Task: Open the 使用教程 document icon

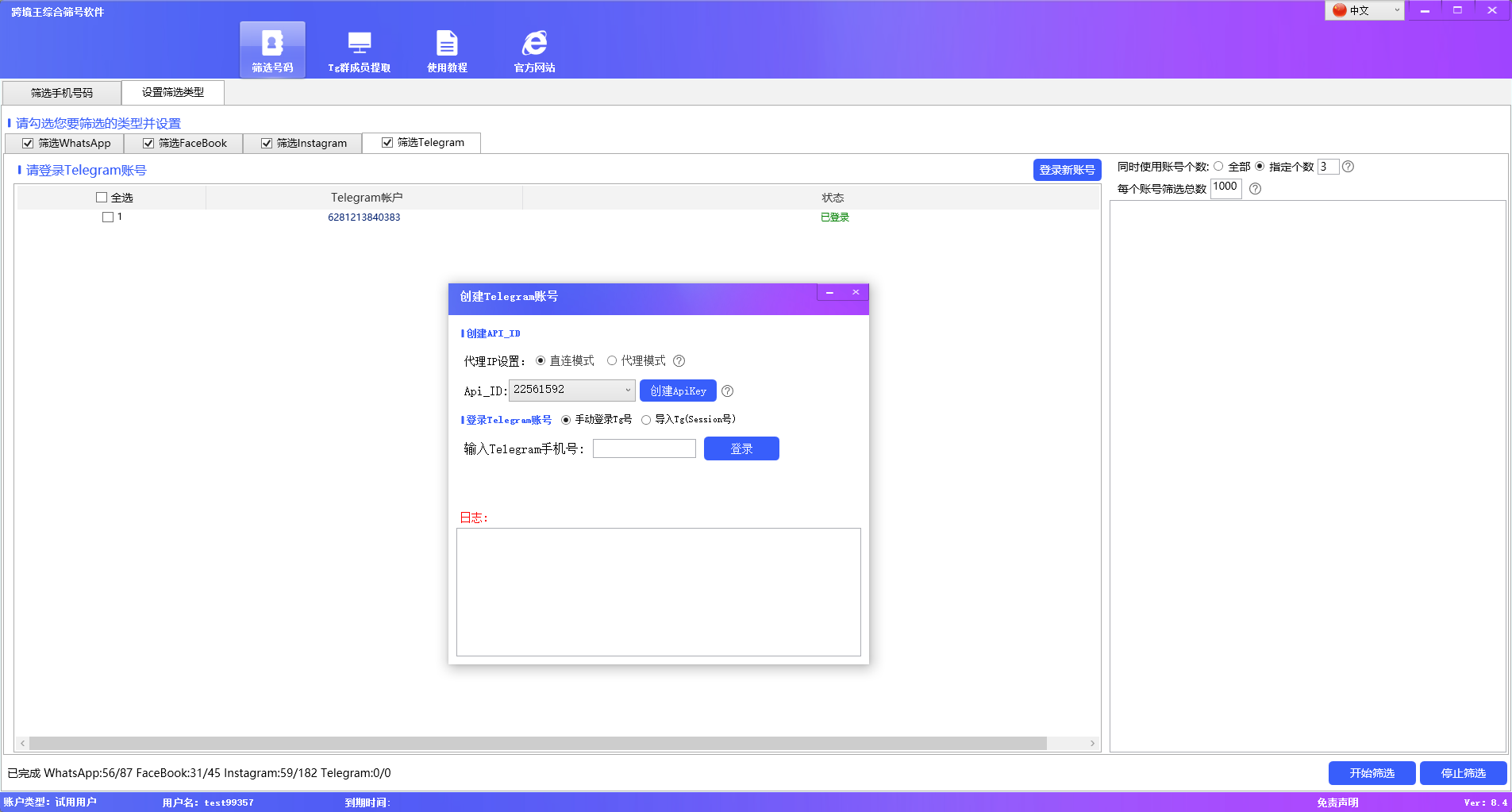Action: coord(447,51)
